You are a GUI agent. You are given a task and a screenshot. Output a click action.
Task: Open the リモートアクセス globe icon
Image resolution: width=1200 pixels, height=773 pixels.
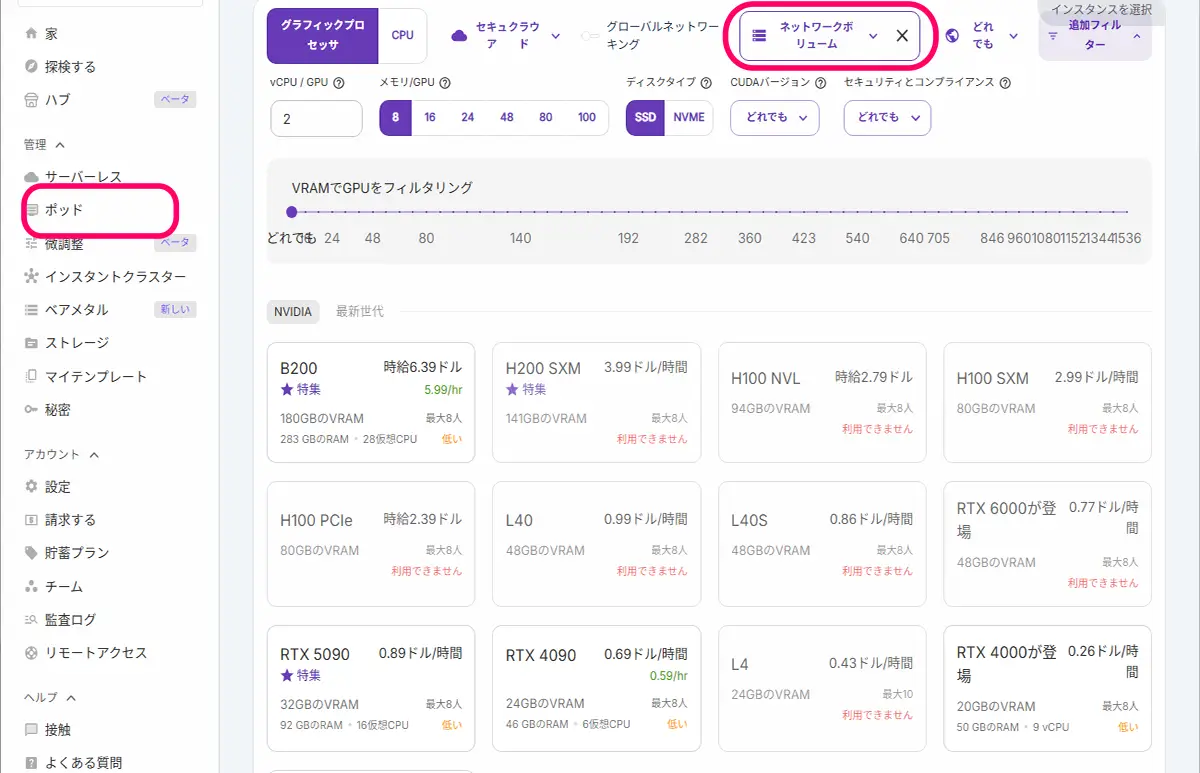click(x=31, y=653)
